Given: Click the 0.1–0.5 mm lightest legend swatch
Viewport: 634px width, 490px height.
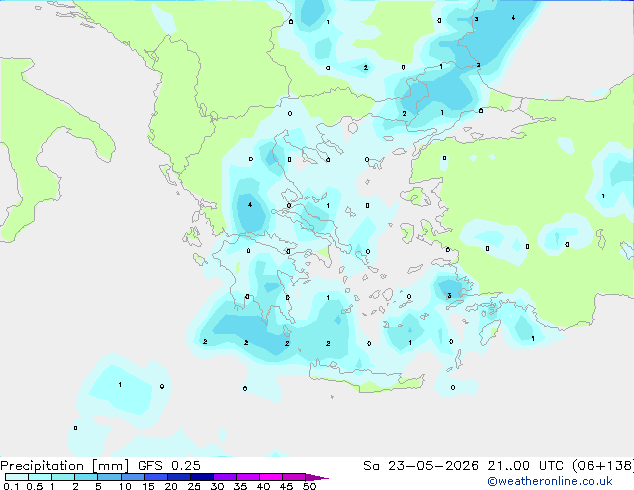Looking at the screenshot, I should tap(17, 477).
